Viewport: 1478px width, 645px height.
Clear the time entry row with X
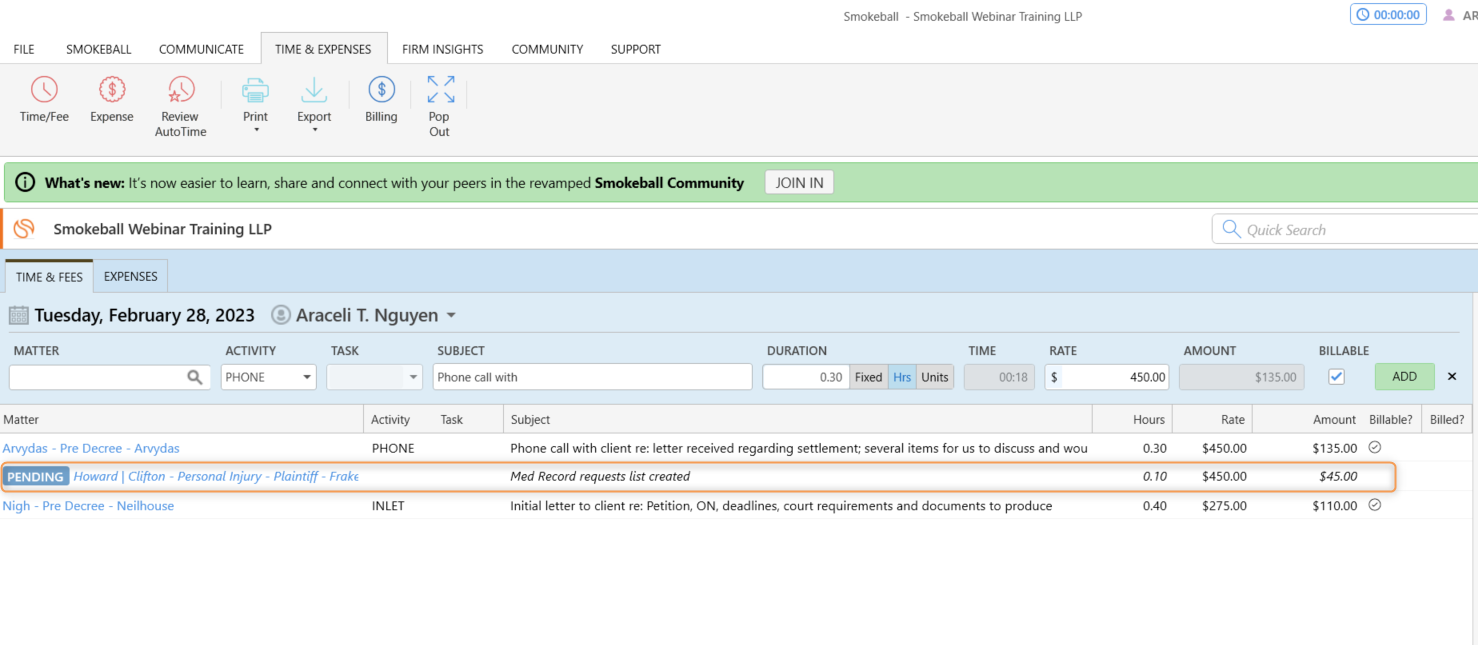pyautogui.click(x=1452, y=377)
